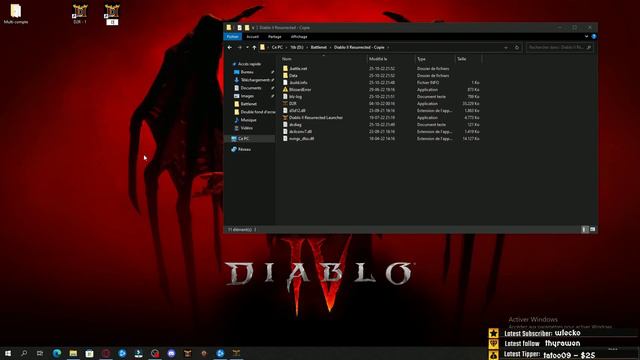Go forward with the right arrow
Viewport: 640px width, 360px height.
click(x=240, y=48)
